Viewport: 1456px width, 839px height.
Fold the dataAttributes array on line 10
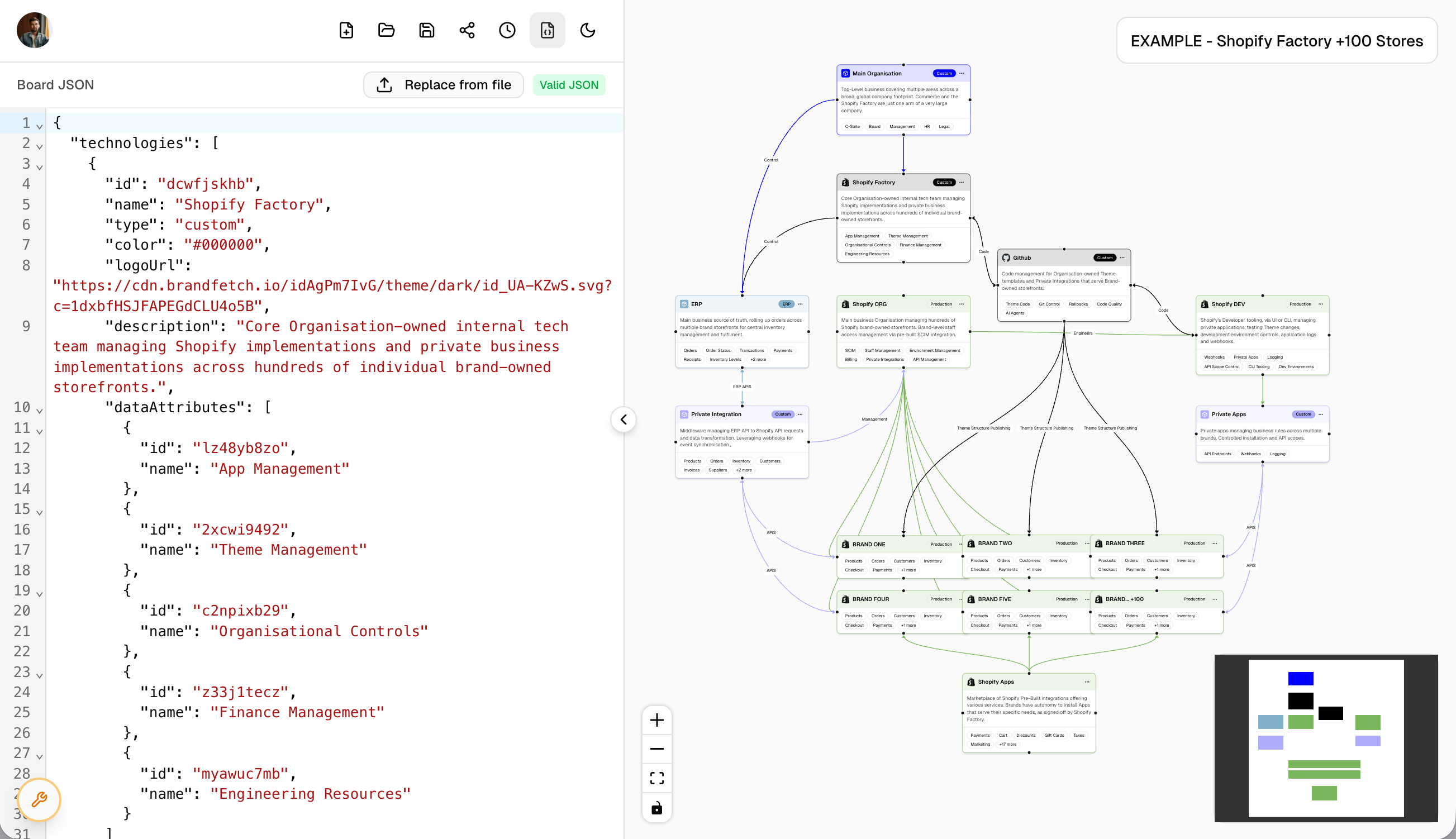39,412
